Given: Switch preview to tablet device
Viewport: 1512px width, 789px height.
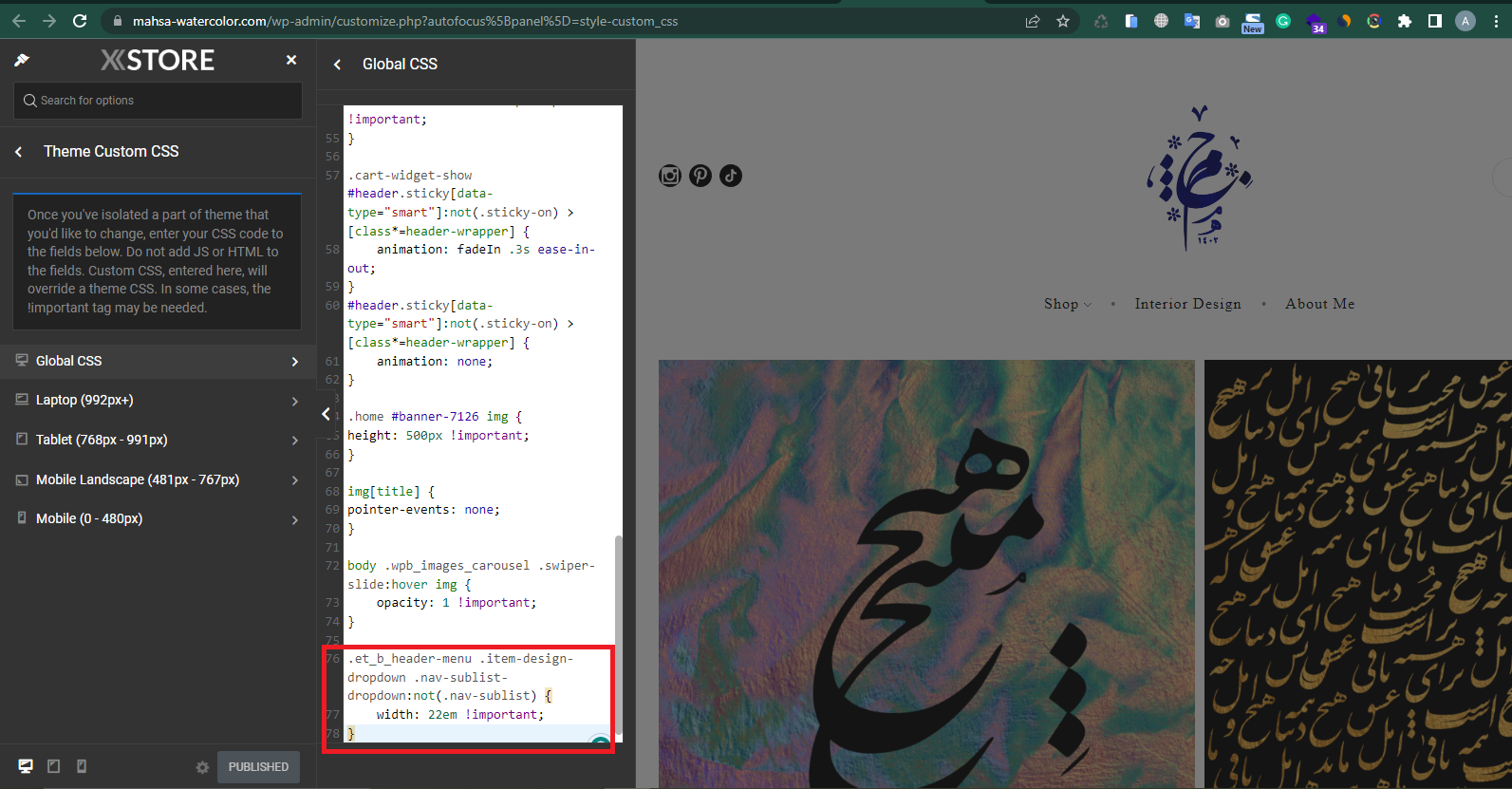Looking at the screenshot, I should (x=54, y=766).
